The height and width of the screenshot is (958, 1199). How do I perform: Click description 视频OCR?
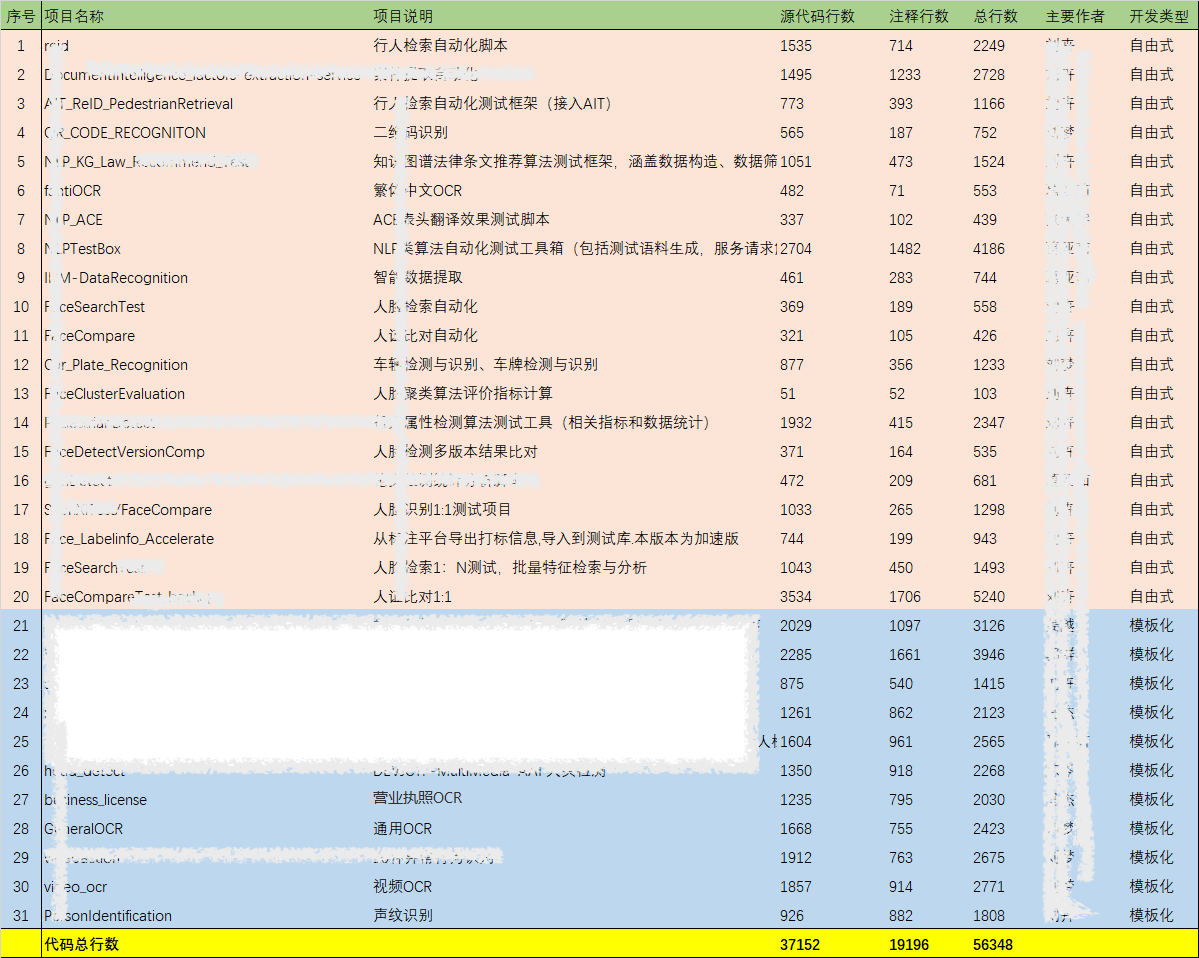point(402,888)
